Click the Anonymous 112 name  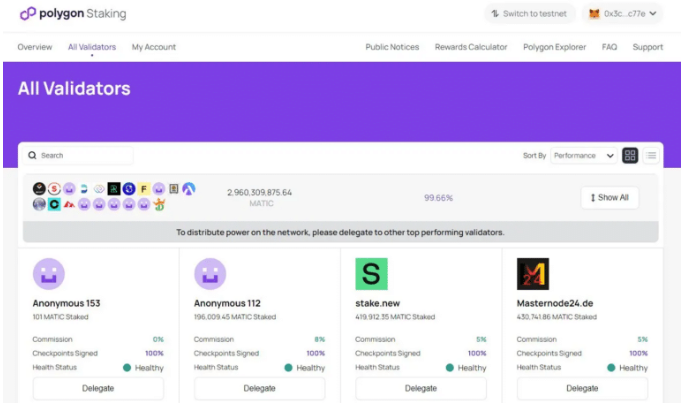[x=227, y=303]
